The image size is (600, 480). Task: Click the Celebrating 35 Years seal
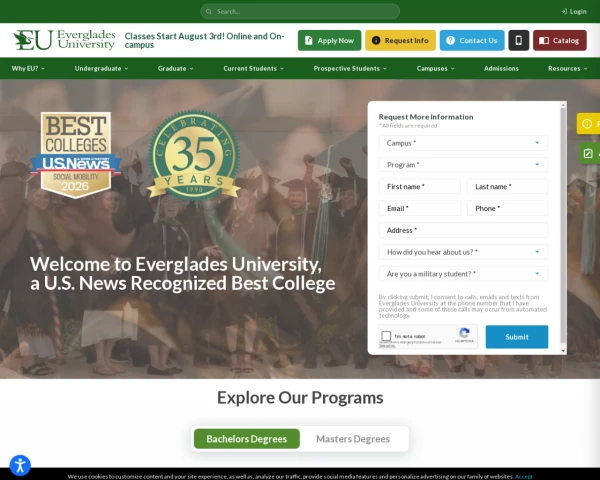[x=194, y=155]
